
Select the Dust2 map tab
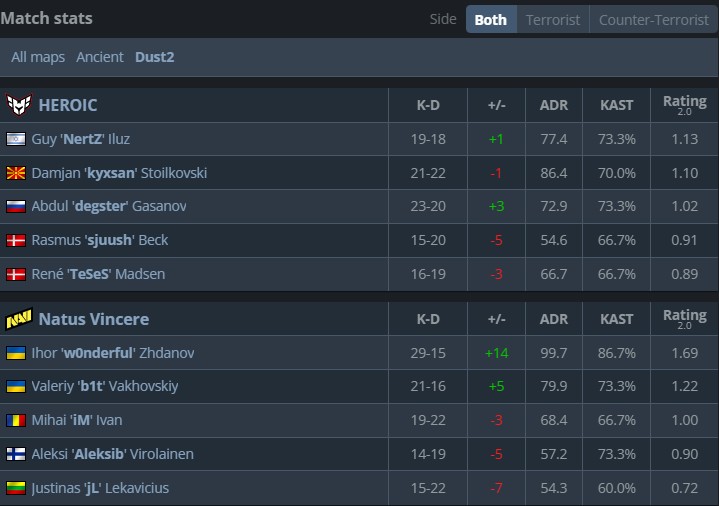pos(155,57)
